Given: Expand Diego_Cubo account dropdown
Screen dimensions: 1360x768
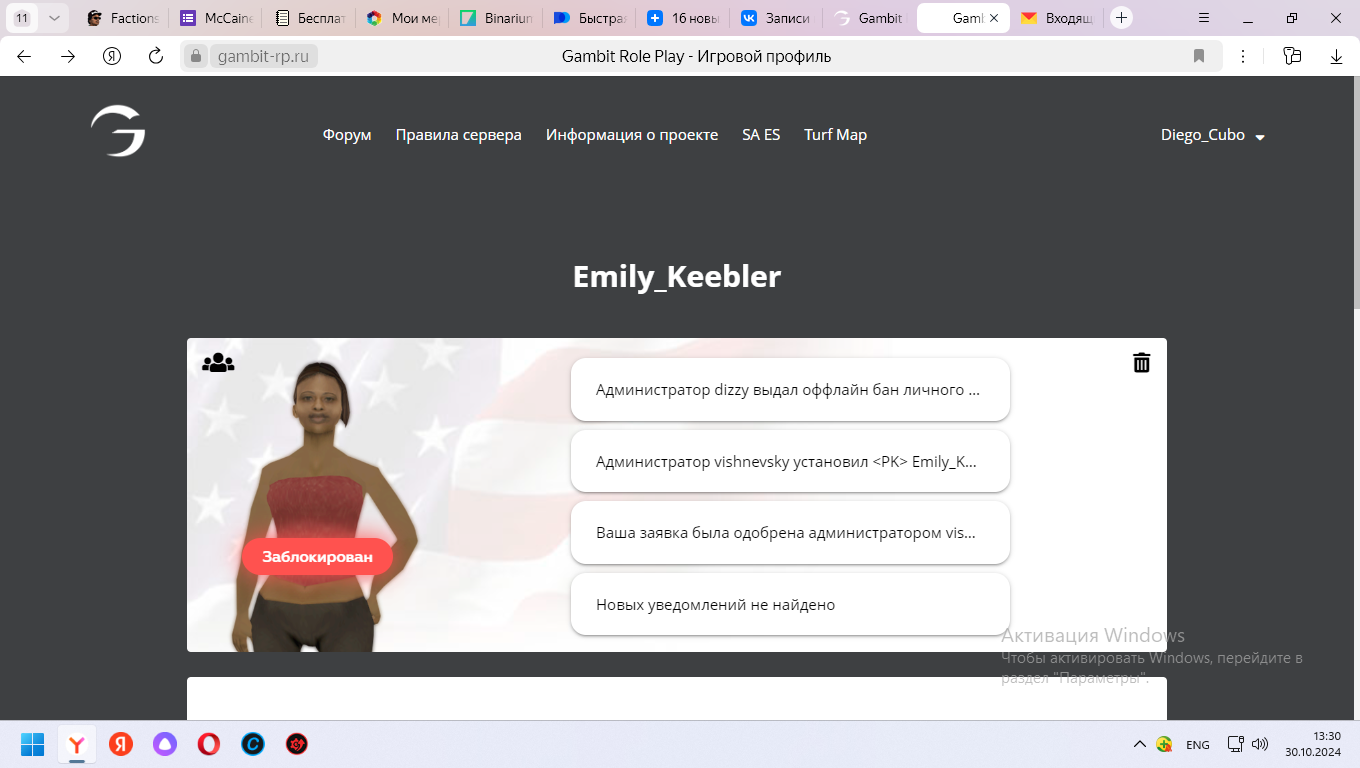Looking at the screenshot, I should pos(1212,136).
